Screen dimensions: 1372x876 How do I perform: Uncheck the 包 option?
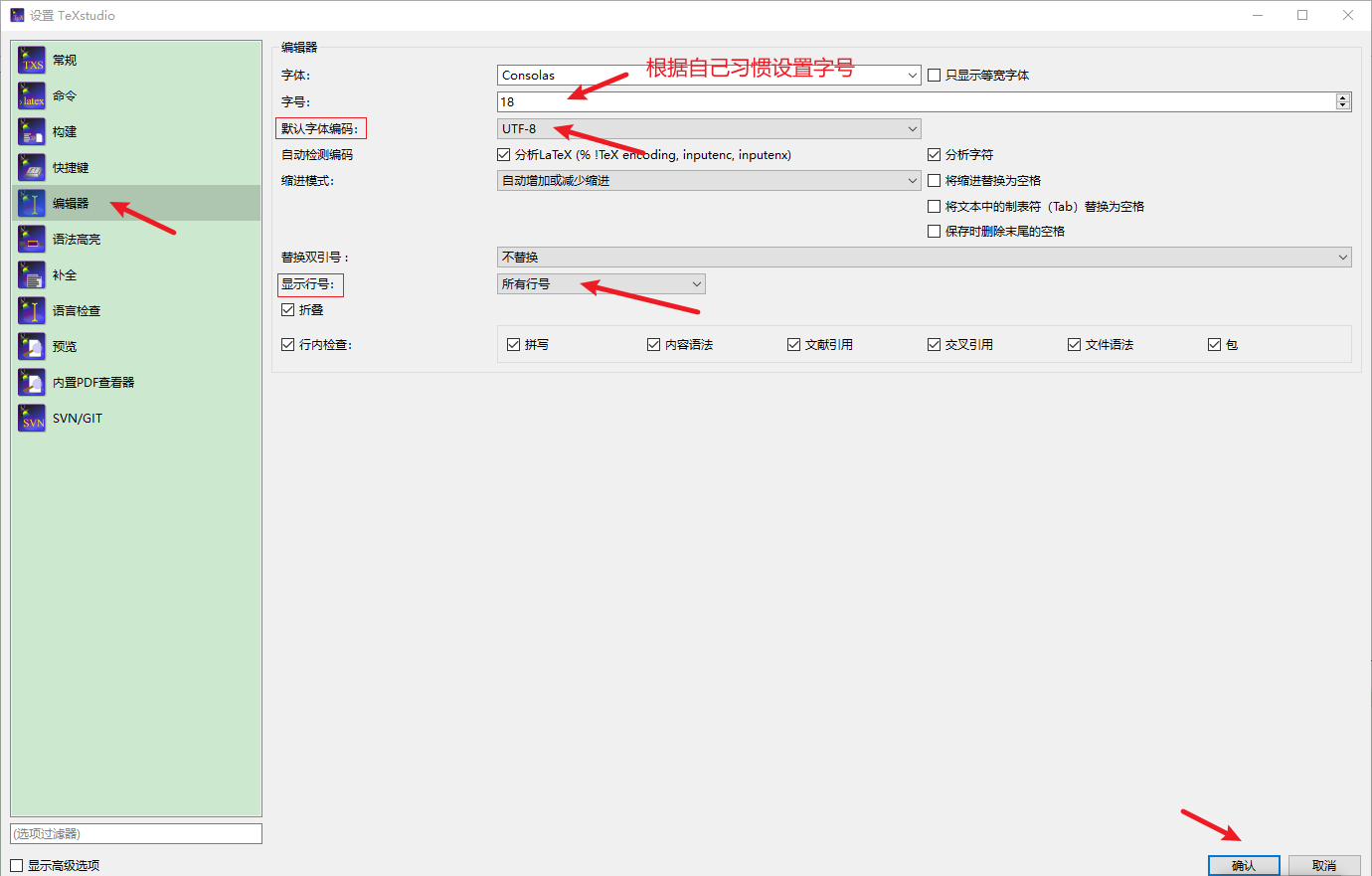pos(1214,344)
